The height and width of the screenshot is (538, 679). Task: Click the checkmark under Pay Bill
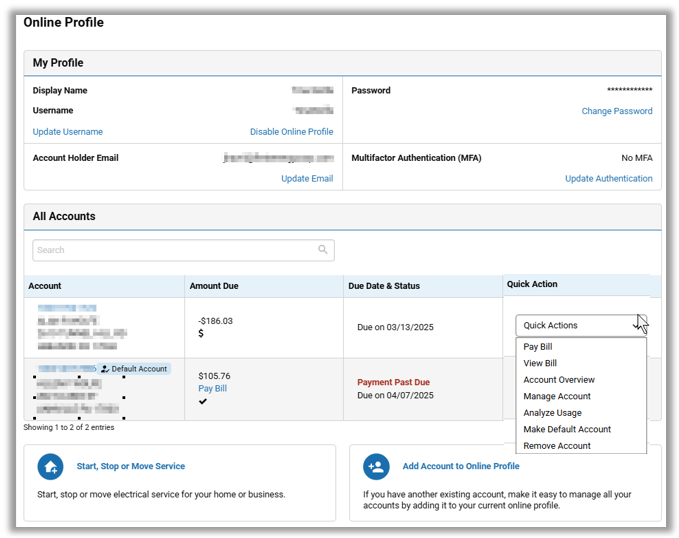click(203, 402)
